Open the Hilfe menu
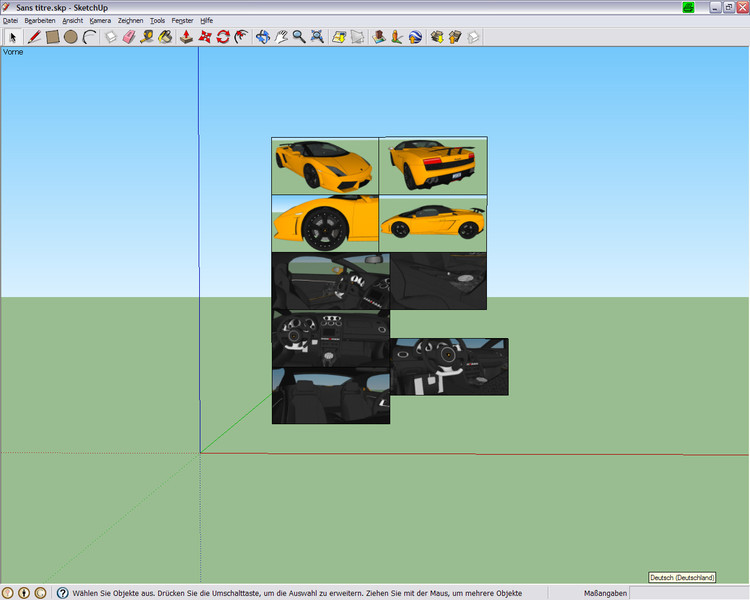 (206, 21)
